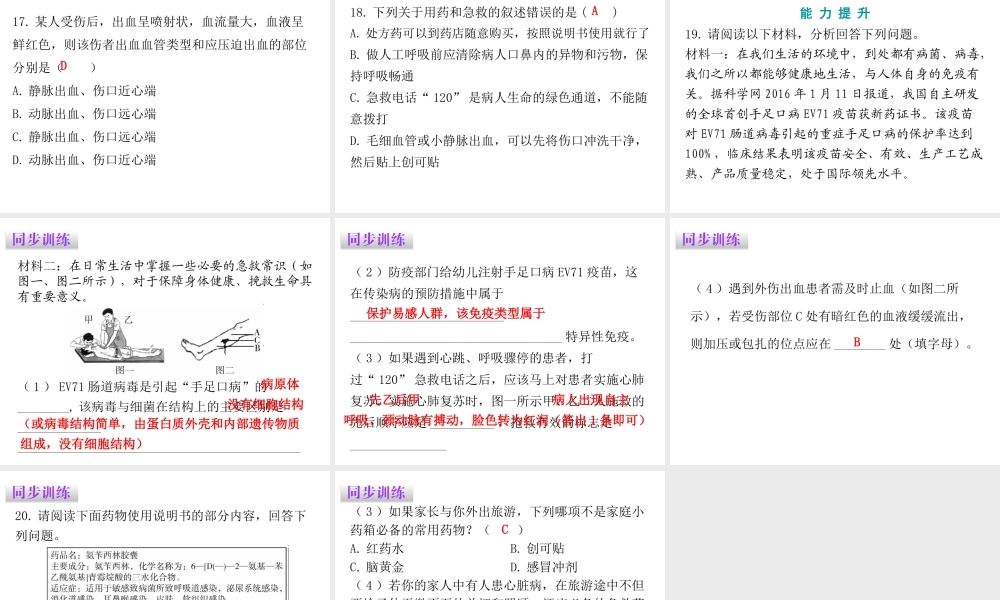
Task: Click the red answer 病原体
Action: pos(280,384)
